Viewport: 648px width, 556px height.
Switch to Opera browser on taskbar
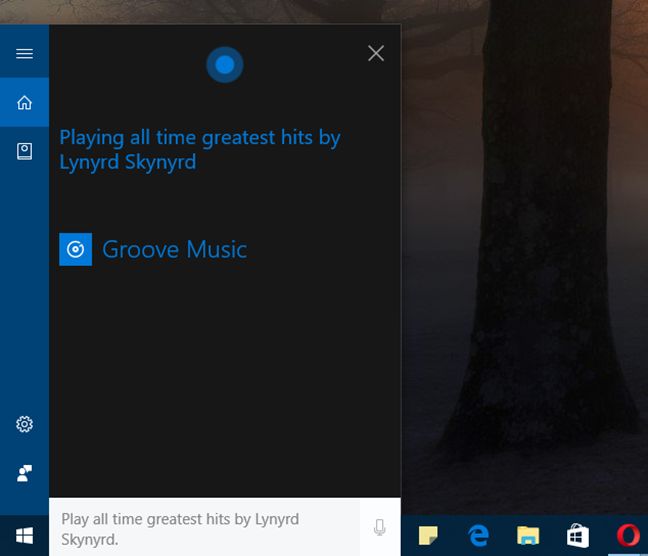(x=628, y=535)
